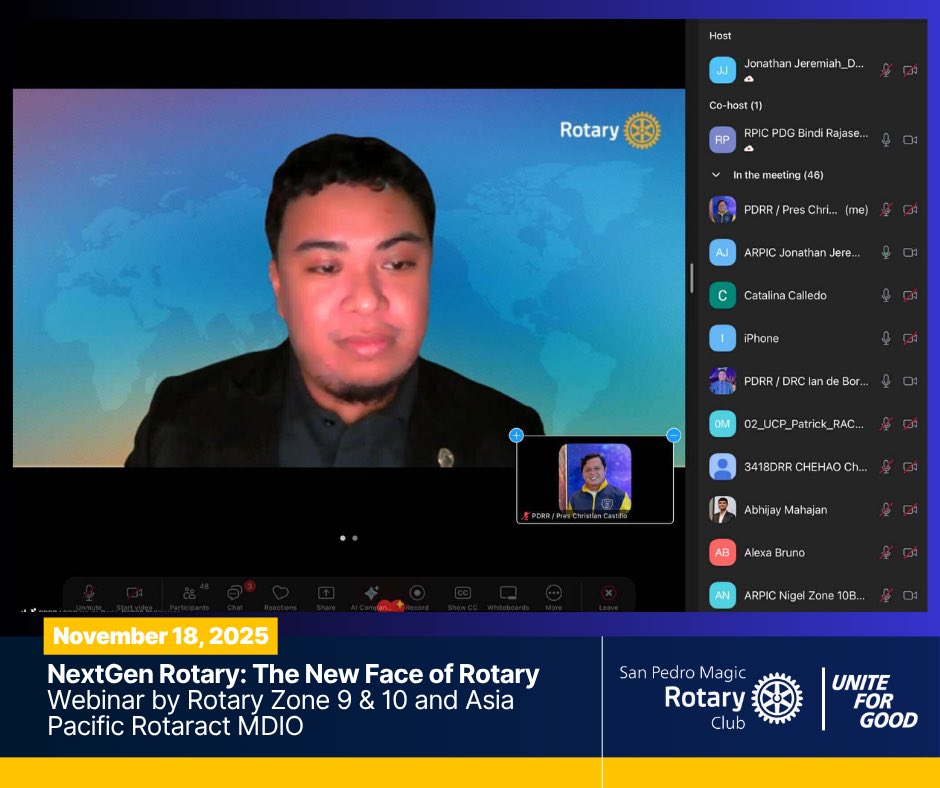Viewport: 940px width, 788px height.
Task: Click microphone icon for PDRR / DRC Ian de Bor...
Action: click(885, 381)
